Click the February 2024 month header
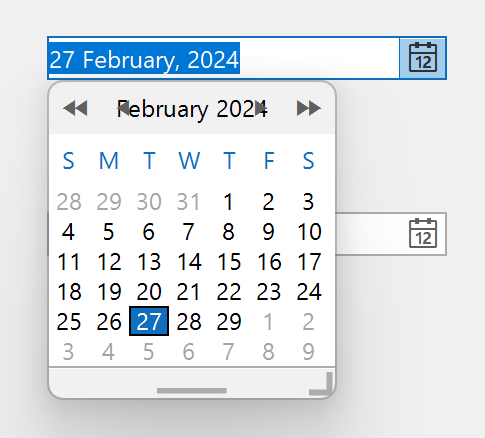 tap(192, 109)
